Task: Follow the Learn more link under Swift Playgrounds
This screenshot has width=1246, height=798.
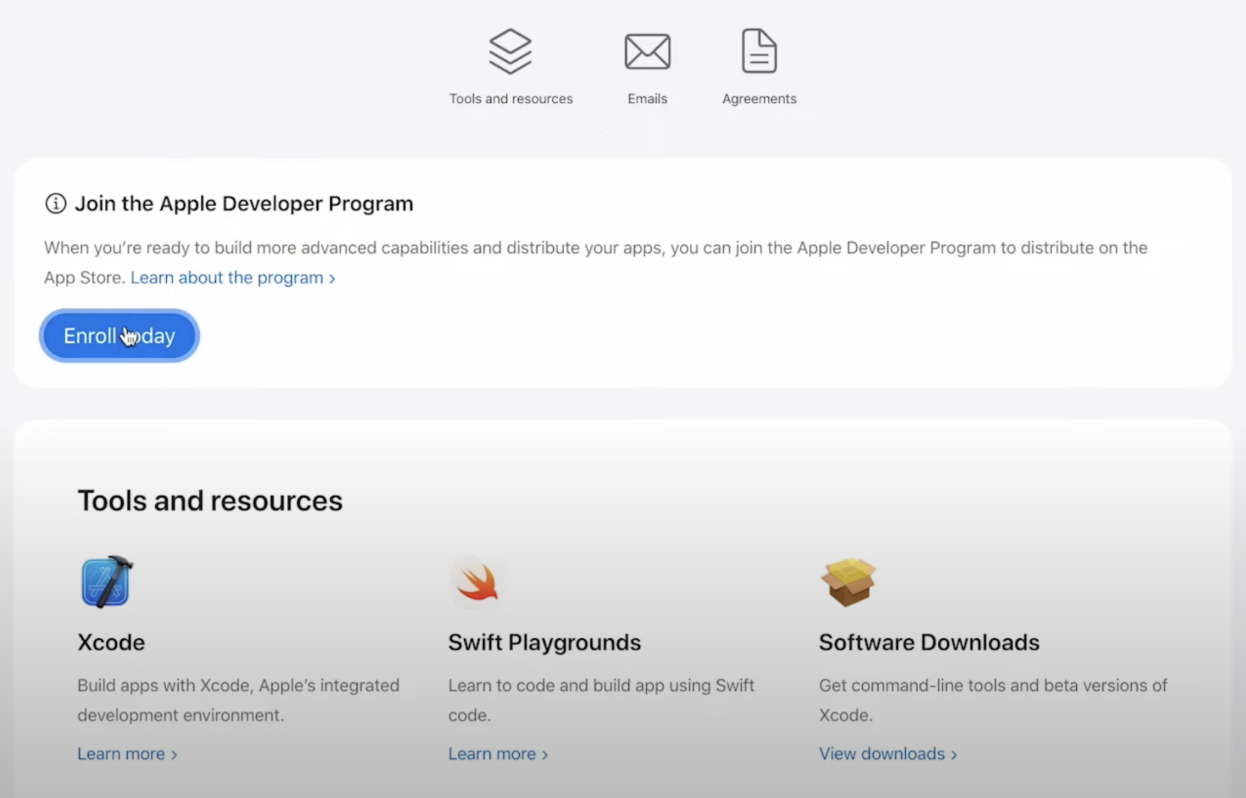Action: pyautogui.click(x=498, y=754)
